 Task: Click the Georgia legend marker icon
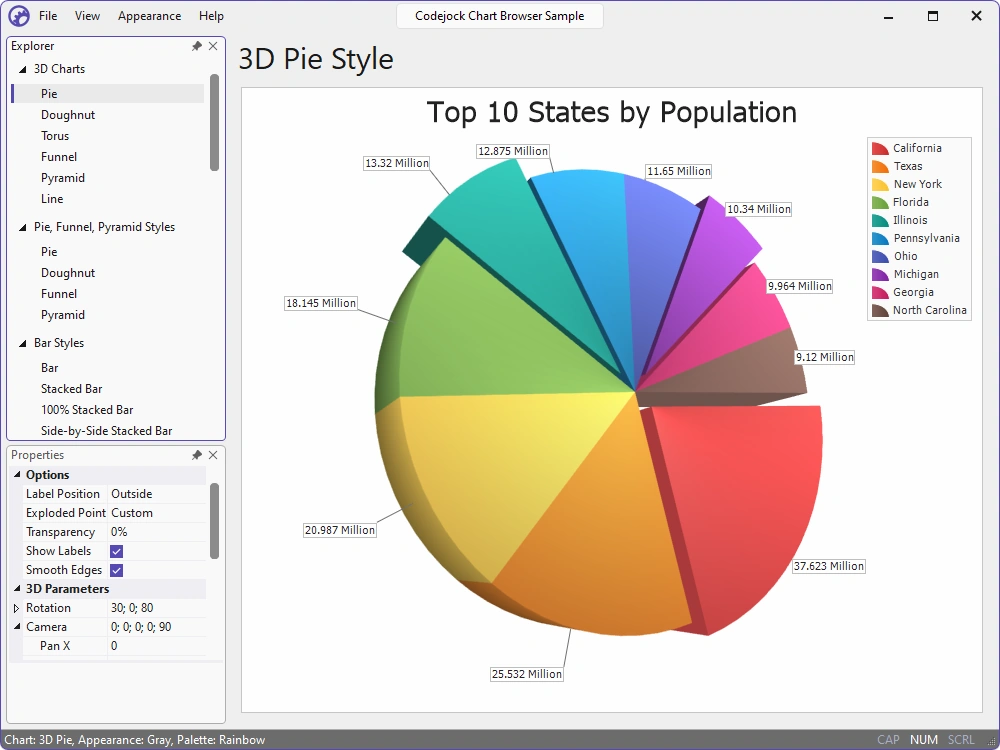[880, 292]
